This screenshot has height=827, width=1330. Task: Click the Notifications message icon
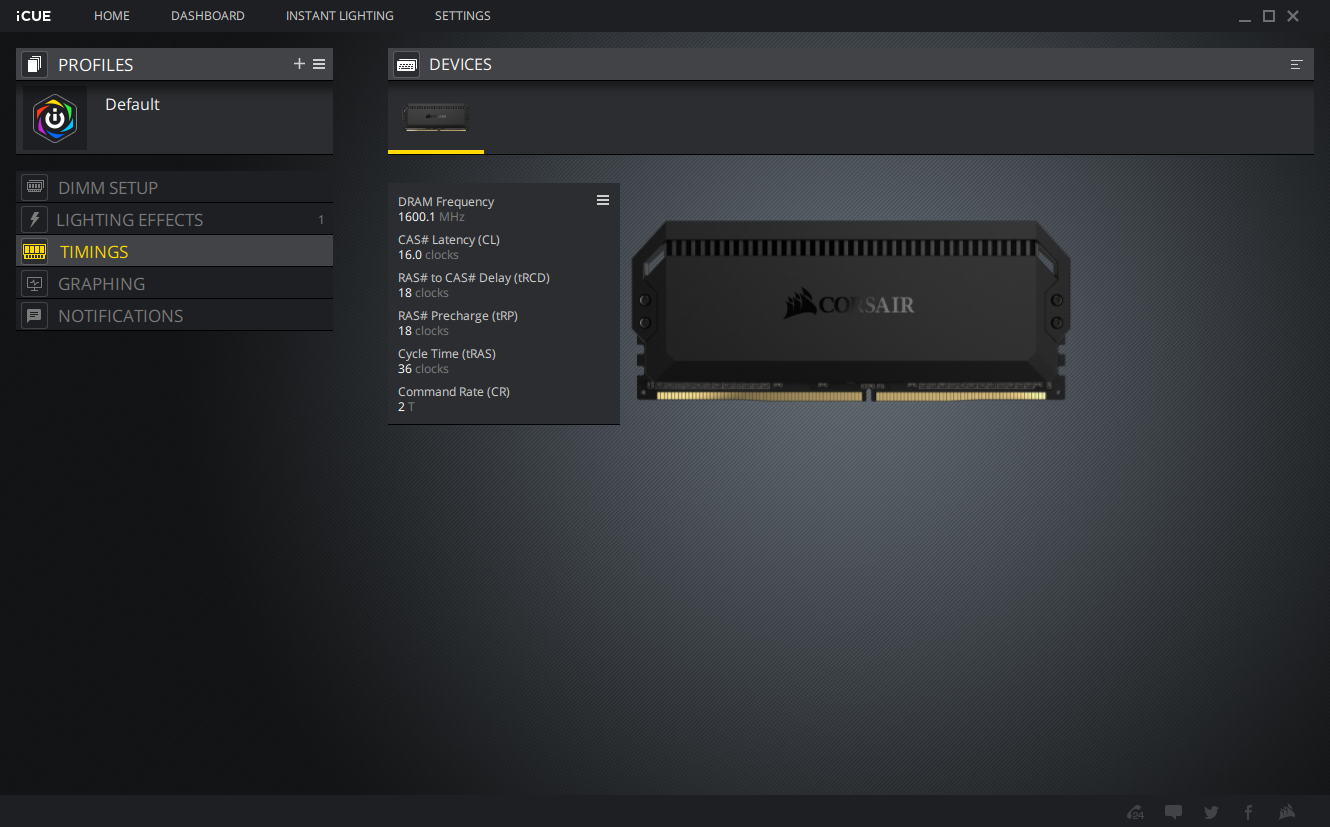point(35,315)
